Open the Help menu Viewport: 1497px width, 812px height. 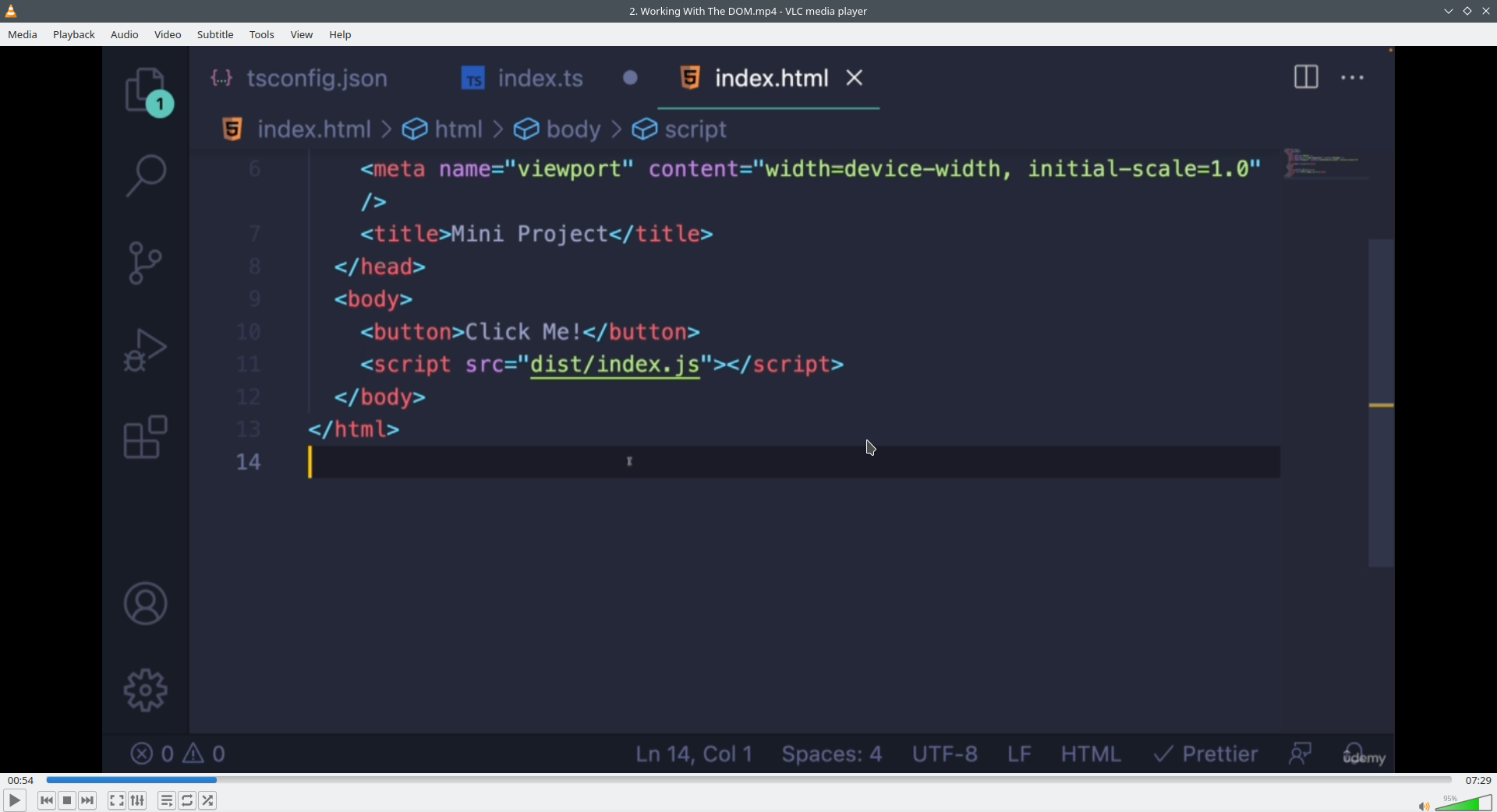click(341, 34)
